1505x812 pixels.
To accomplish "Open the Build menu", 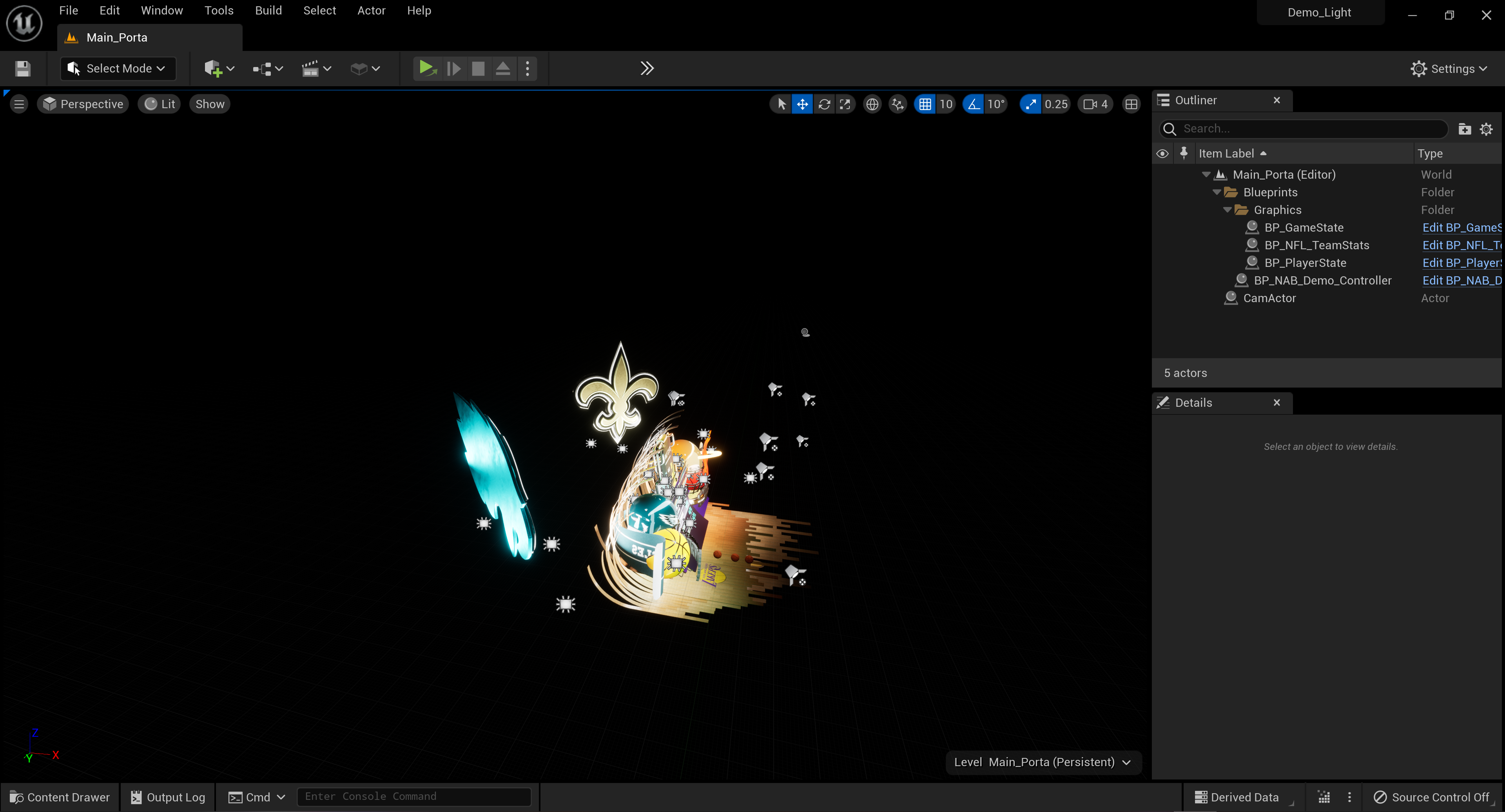I will pos(268,11).
